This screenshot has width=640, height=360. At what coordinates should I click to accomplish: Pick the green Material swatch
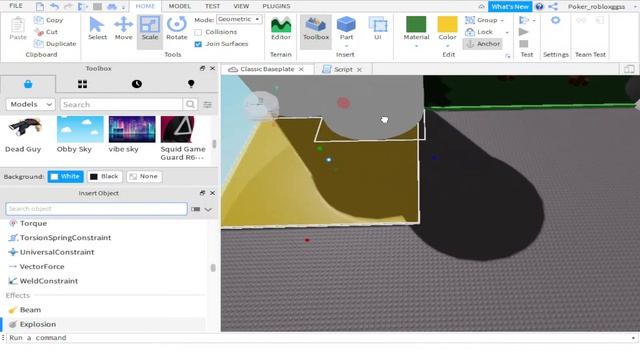coord(416,24)
